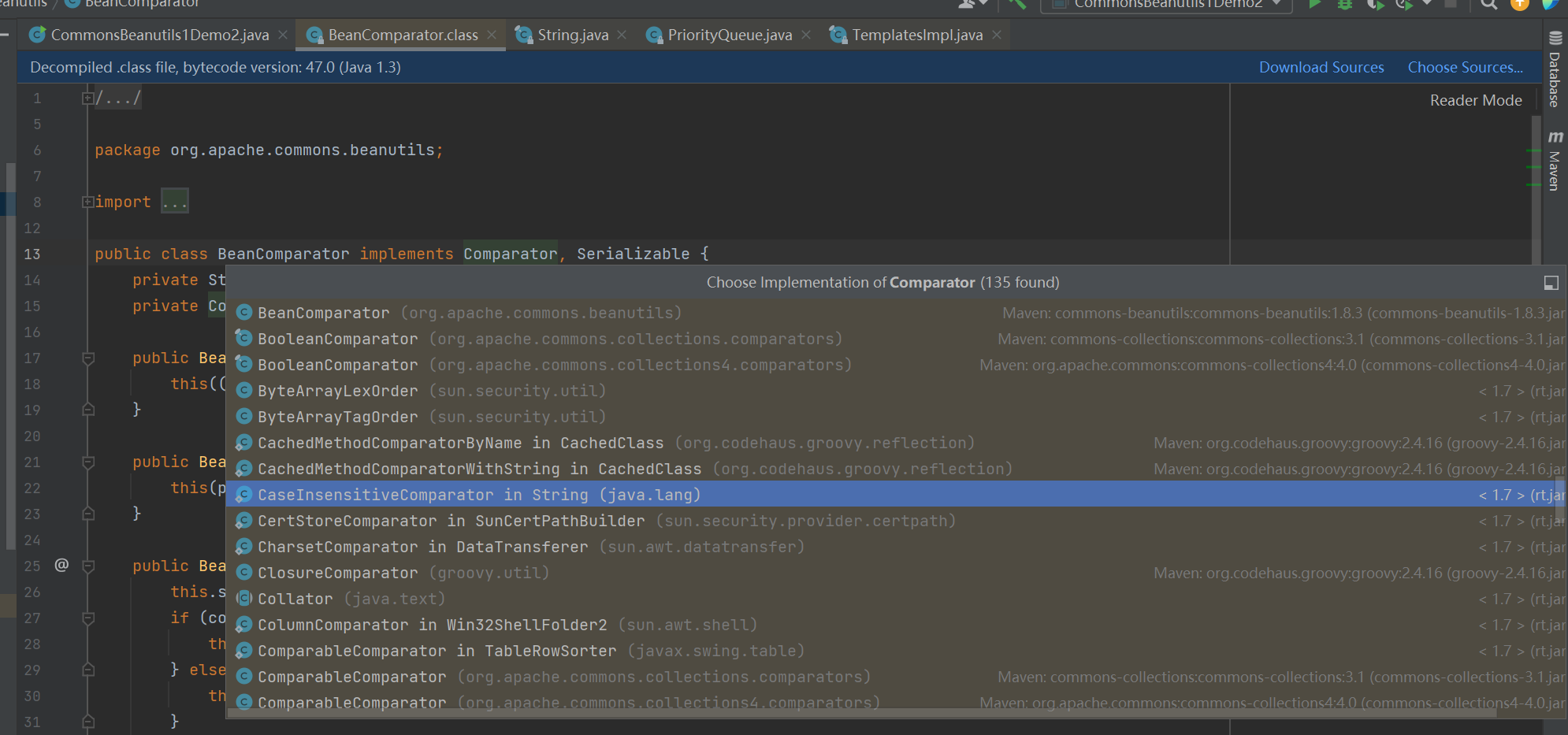The height and width of the screenshot is (735, 1568).
Task: Select BooleanComparator in commons.collections.comparators
Action: click(896, 339)
